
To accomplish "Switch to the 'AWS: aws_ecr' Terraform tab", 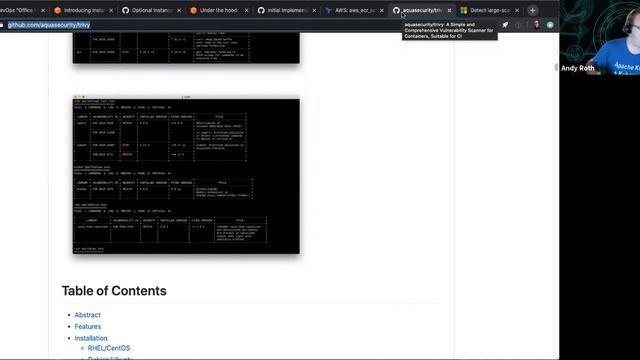I will (354, 10).
